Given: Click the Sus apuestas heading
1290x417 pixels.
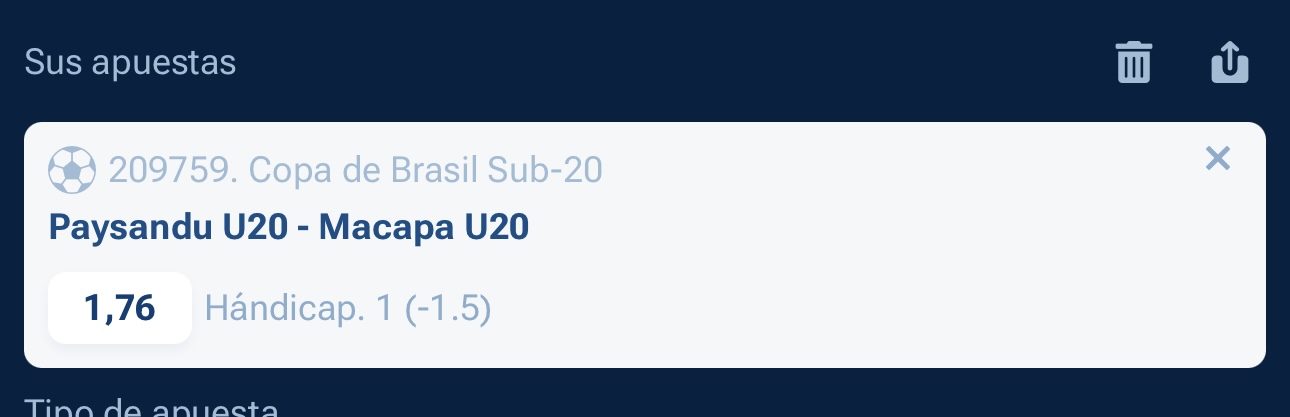Looking at the screenshot, I should [130, 62].
